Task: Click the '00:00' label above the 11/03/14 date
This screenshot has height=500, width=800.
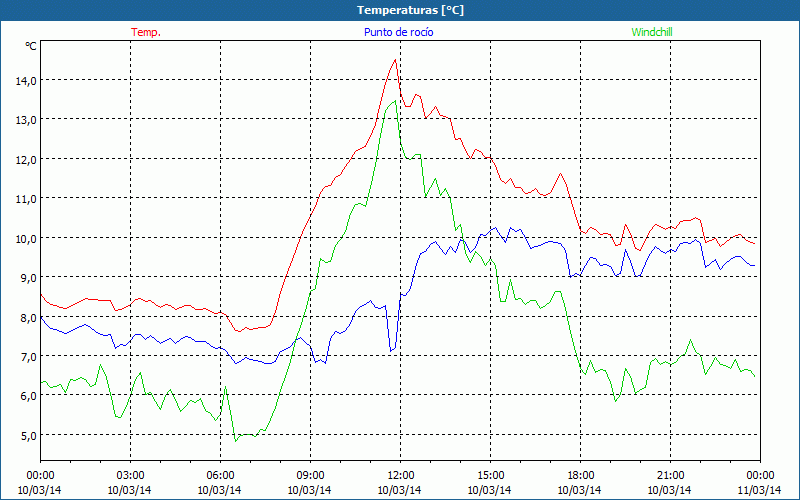Action: coord(760,476)
